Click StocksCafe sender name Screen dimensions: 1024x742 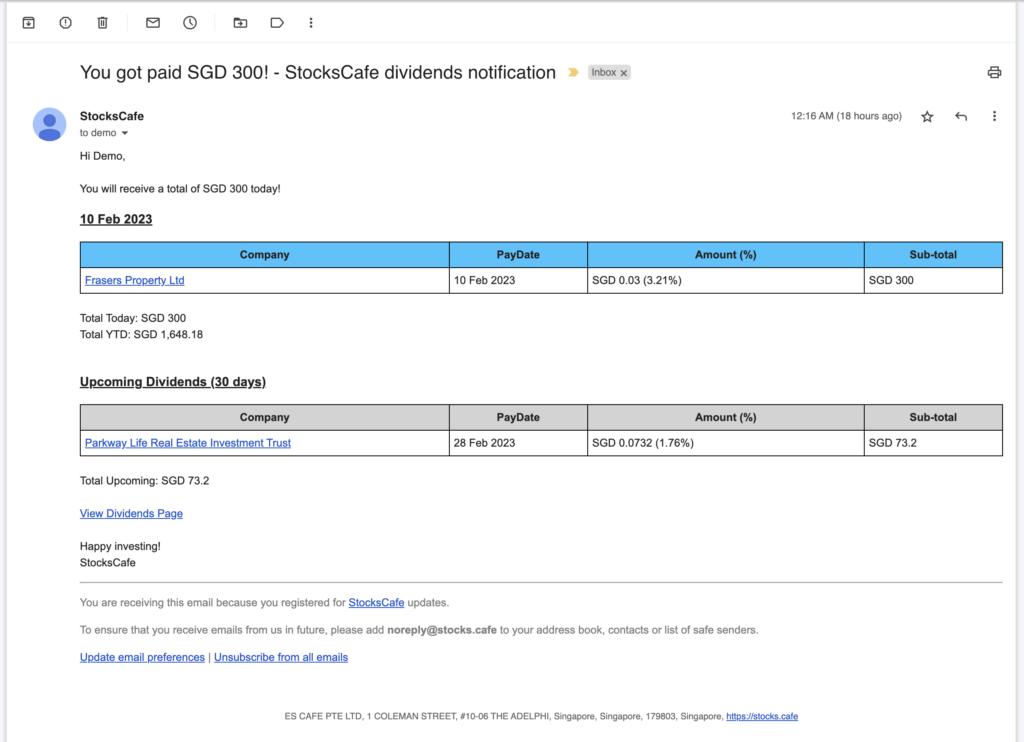pos(112,116)
